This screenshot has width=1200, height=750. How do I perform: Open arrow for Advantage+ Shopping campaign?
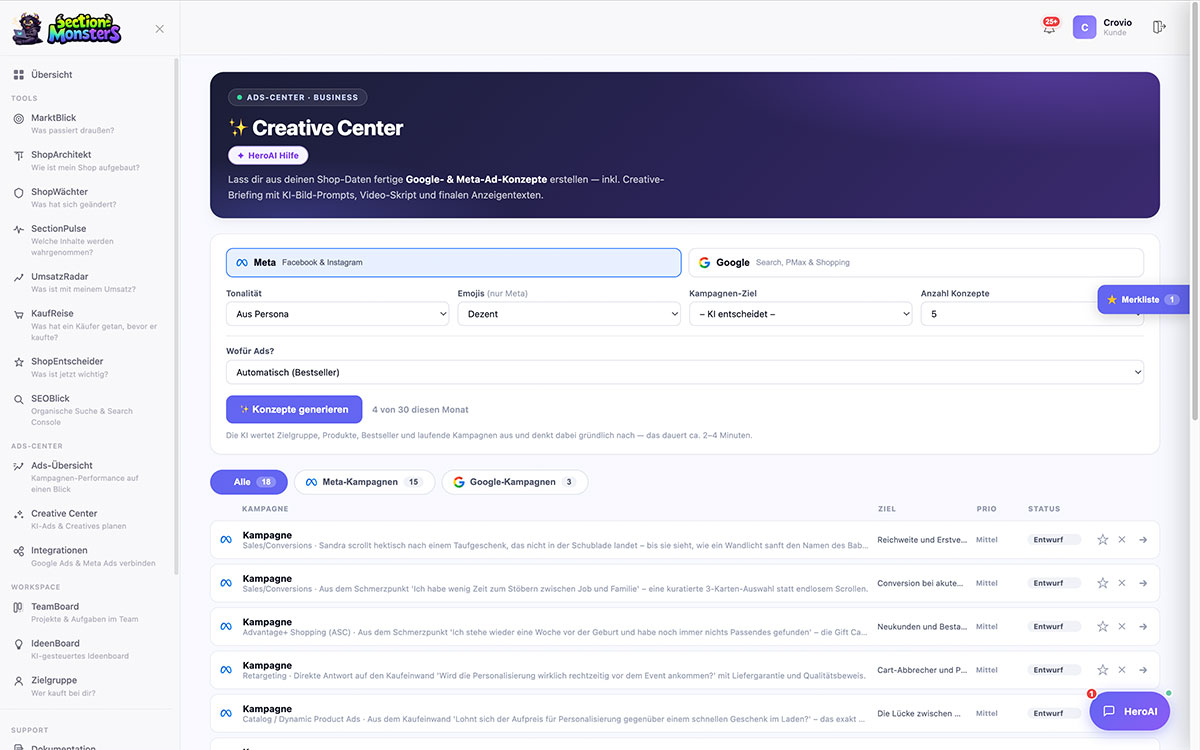1143,627
